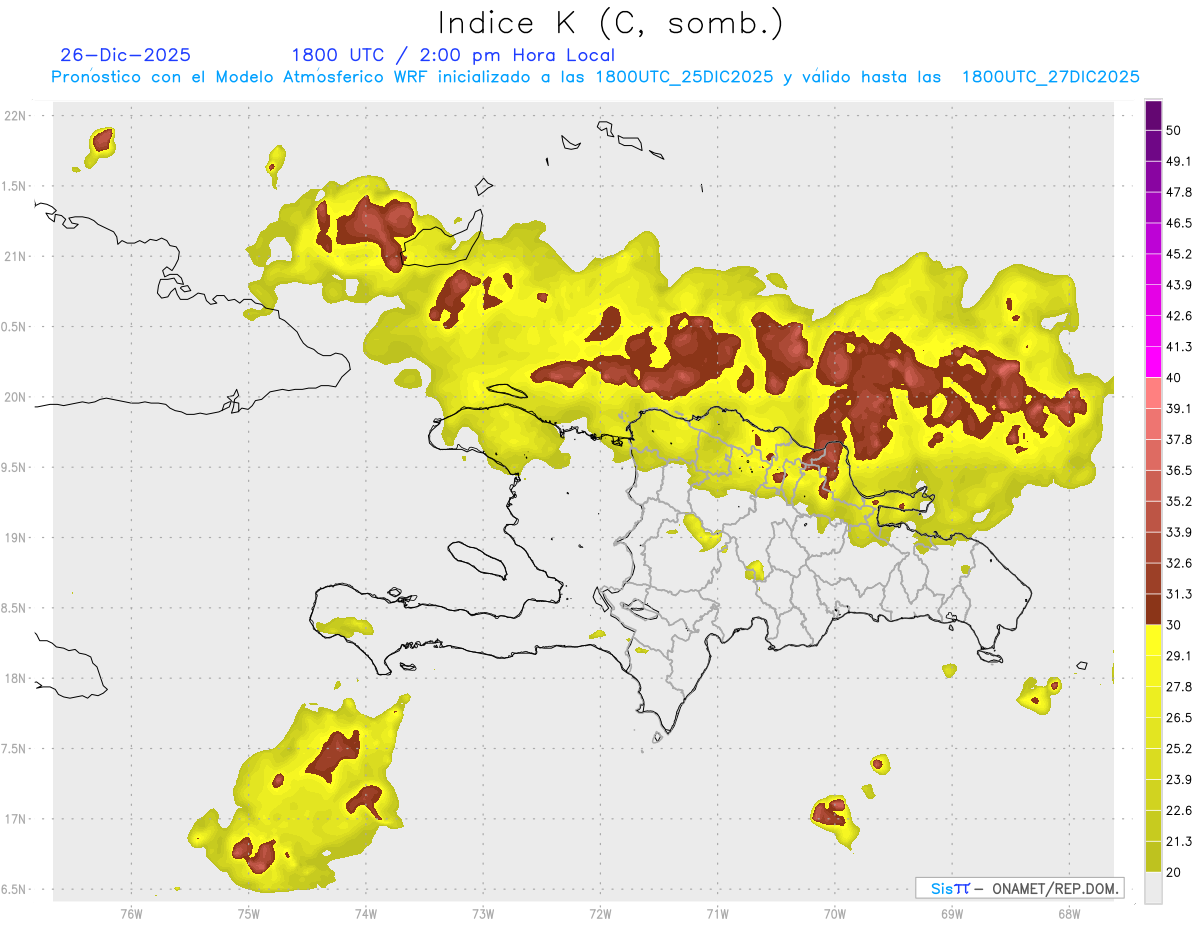Click the "50" value on the color scale

coord(1174,130)
